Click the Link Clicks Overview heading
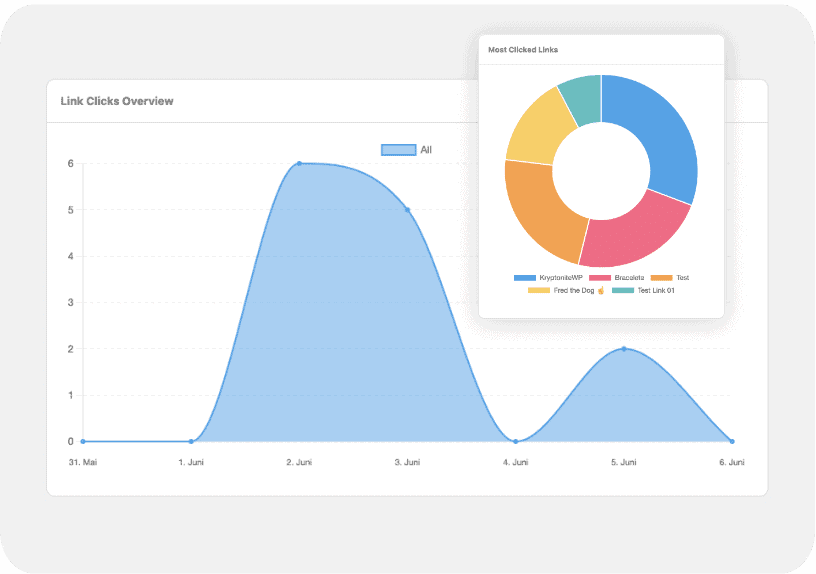 (x=117, y=101)
